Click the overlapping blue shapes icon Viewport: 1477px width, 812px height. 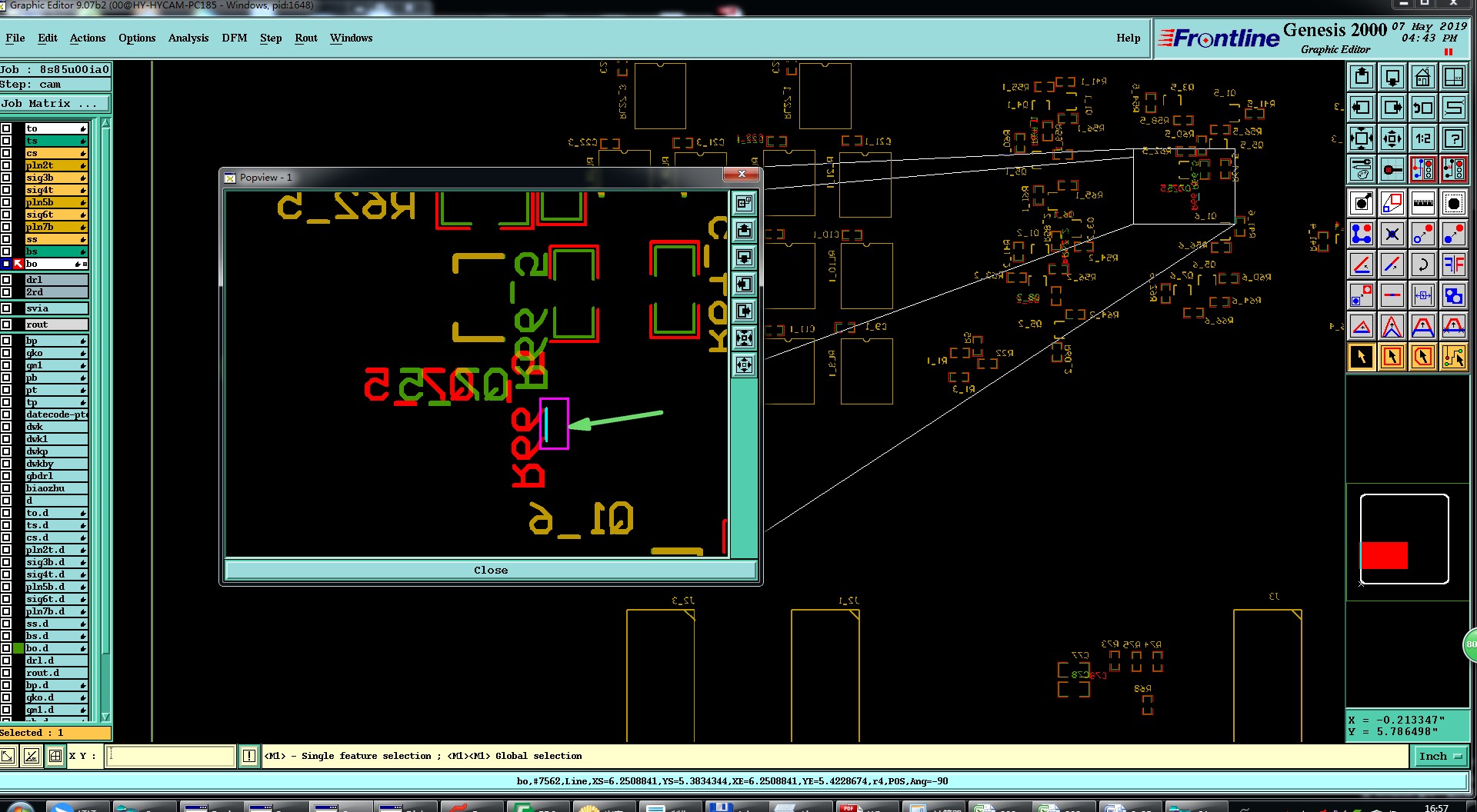coord(1454,295)
